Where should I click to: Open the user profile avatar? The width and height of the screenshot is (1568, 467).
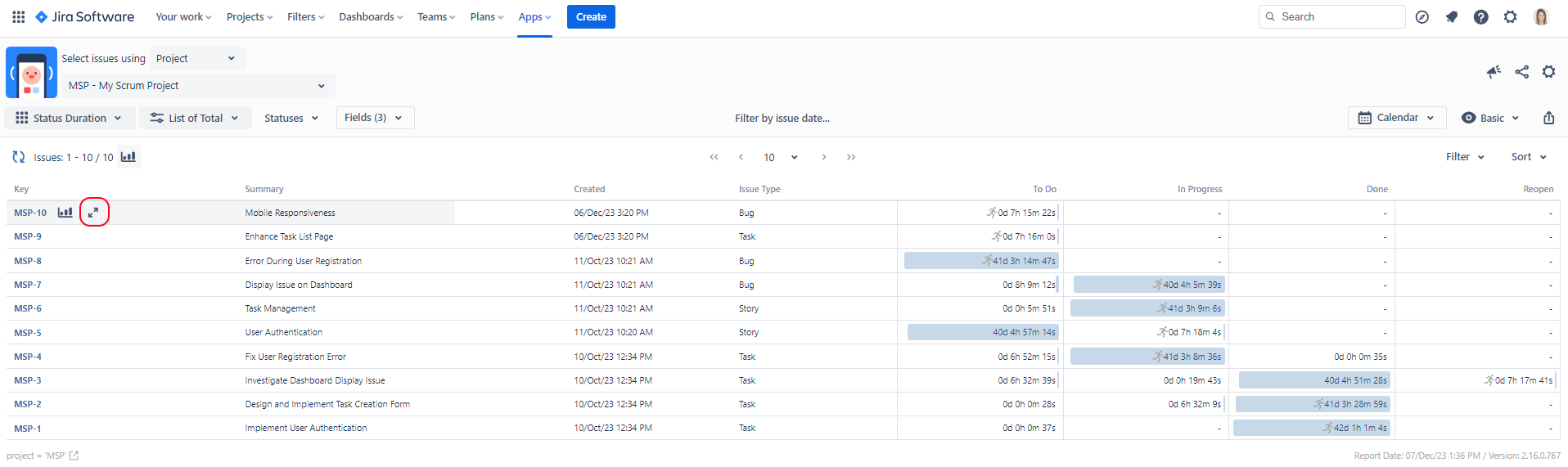1540,17
